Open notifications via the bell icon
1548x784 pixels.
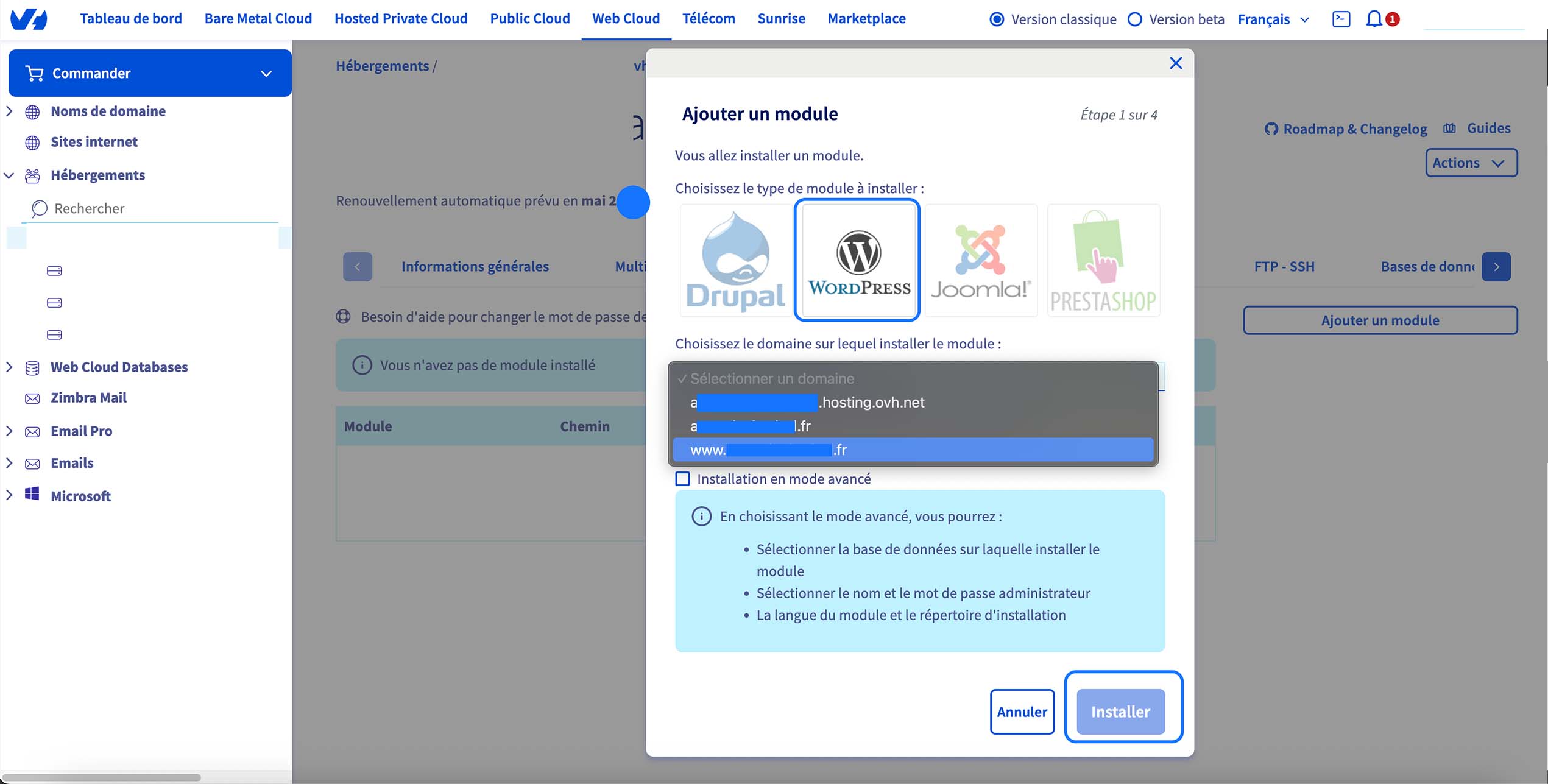(1374, 19)
